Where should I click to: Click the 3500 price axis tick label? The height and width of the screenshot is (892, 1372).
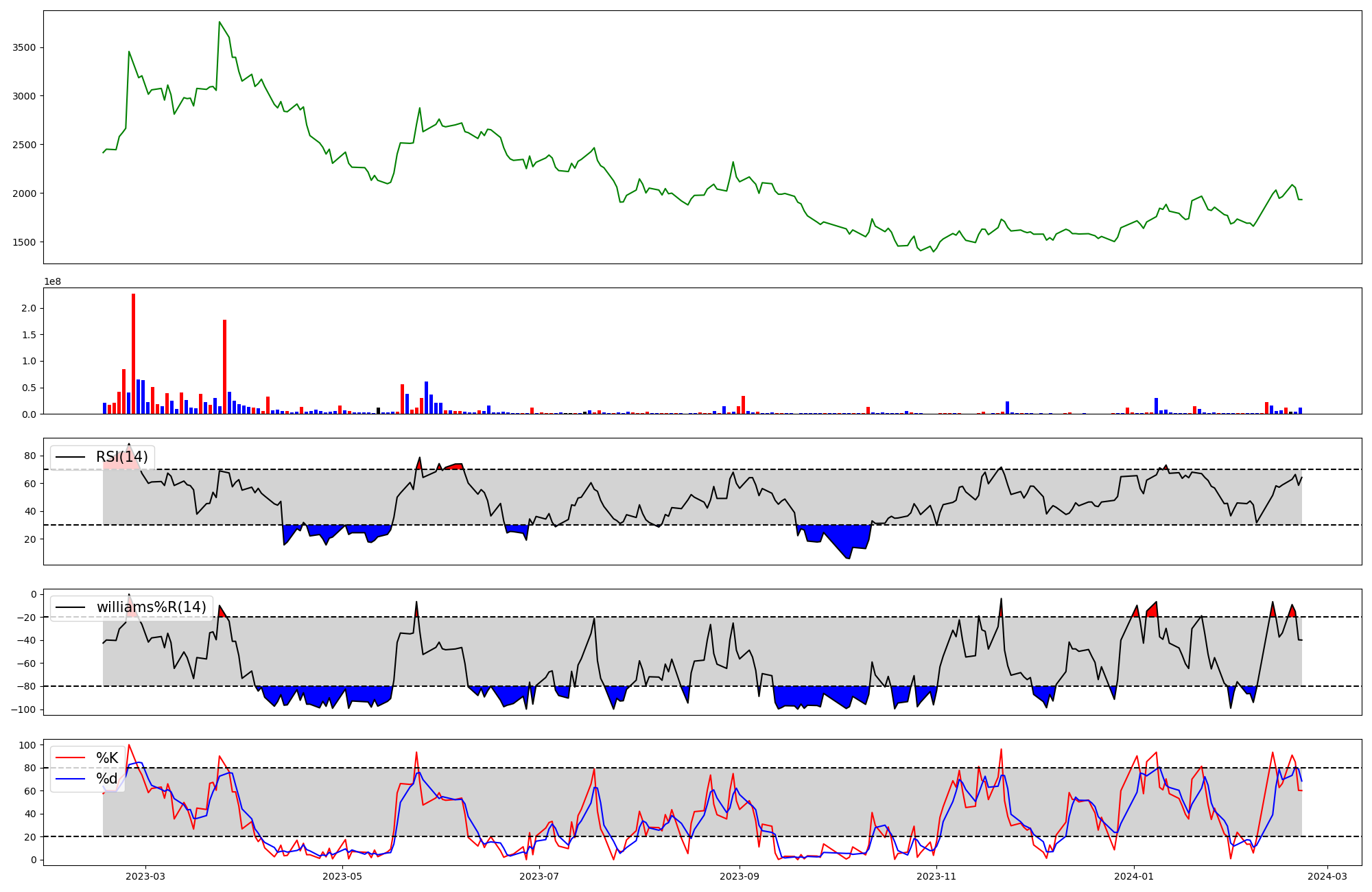(24, 47)
